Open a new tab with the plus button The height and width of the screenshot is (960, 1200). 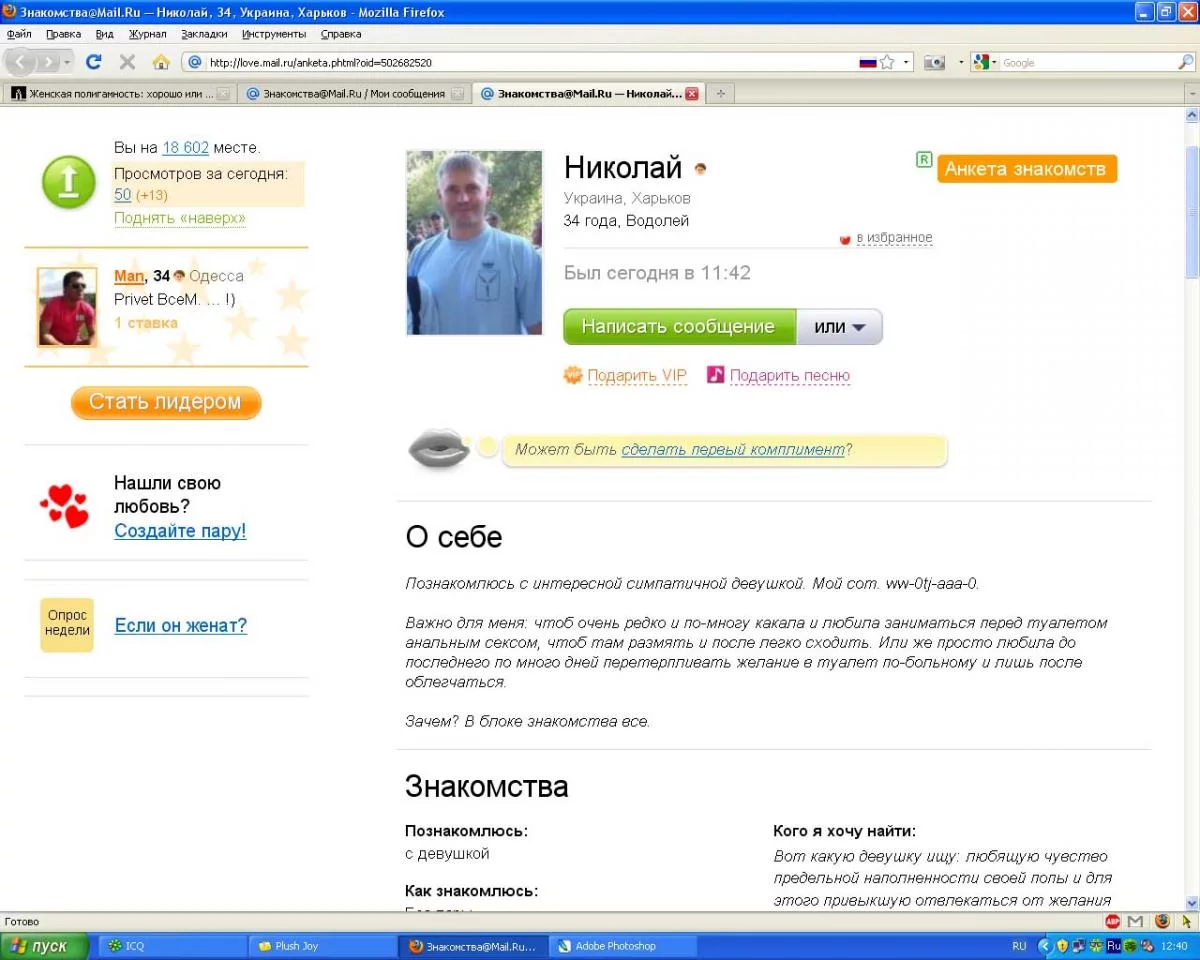click(x=720, y=93)
